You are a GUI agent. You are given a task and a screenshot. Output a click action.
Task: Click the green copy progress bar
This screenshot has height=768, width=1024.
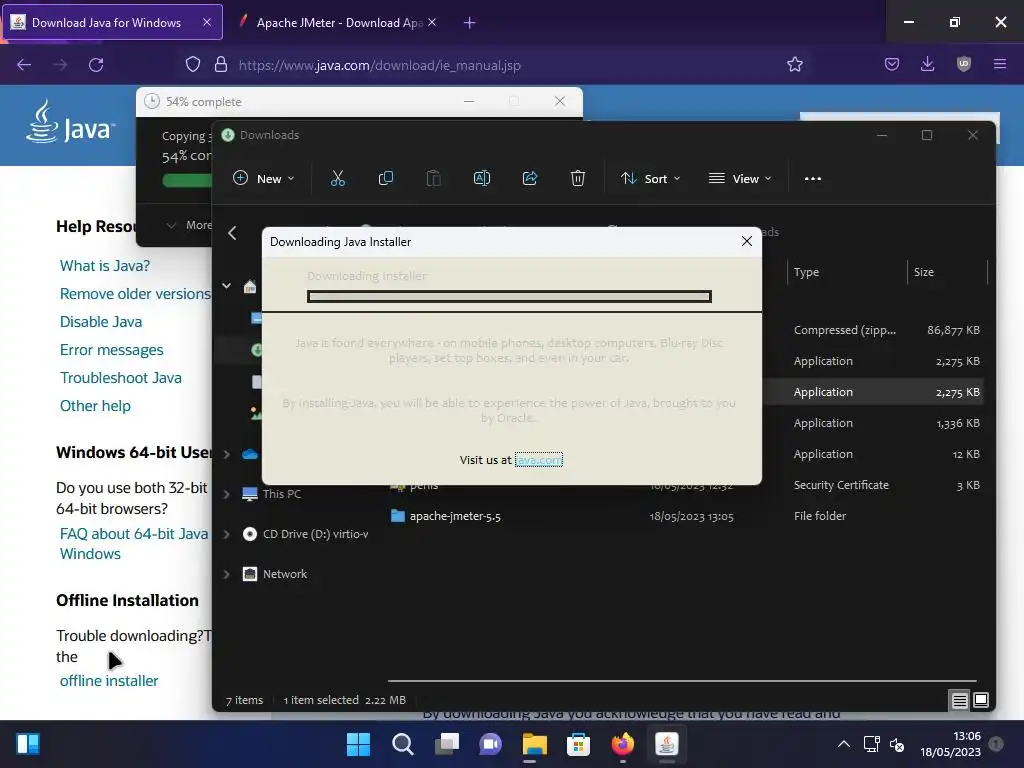187,180
